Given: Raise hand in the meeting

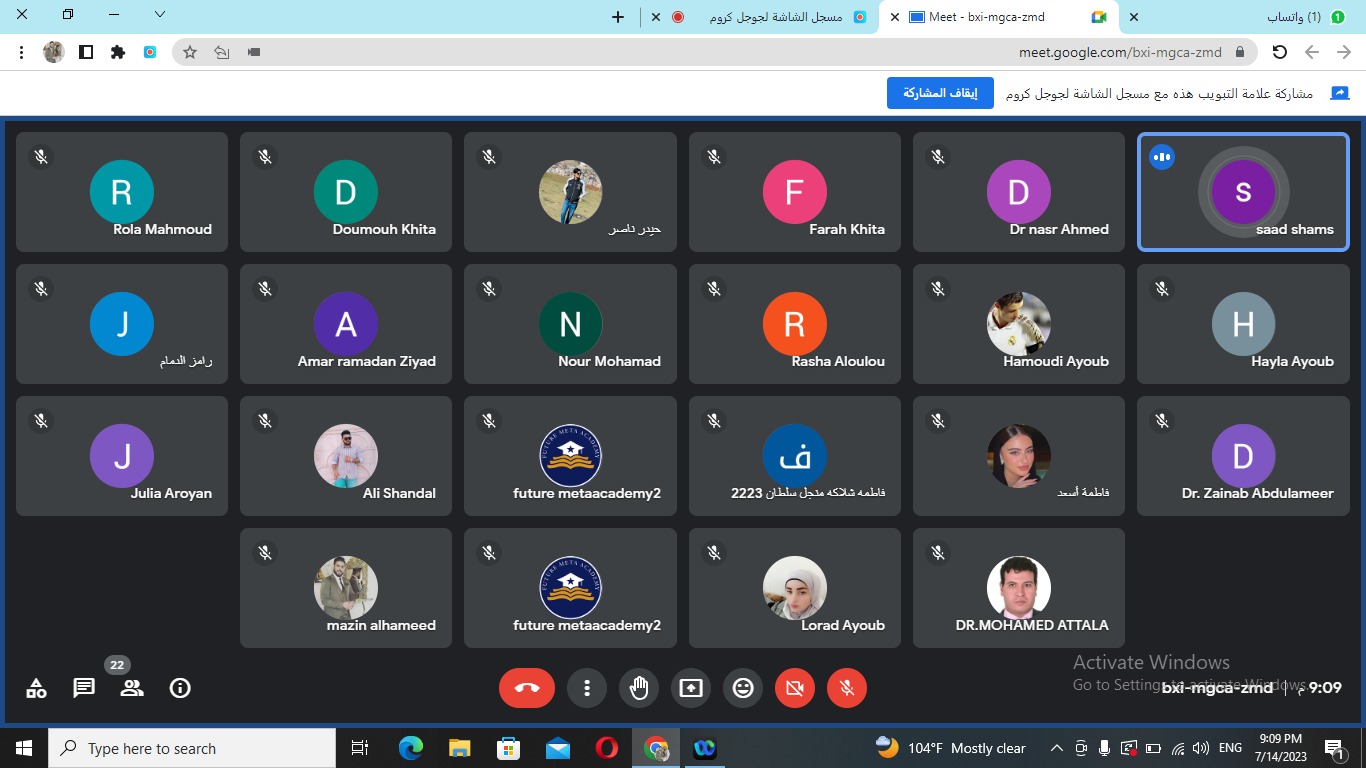Looking at the screenshot, I should (x=639, y=688).
